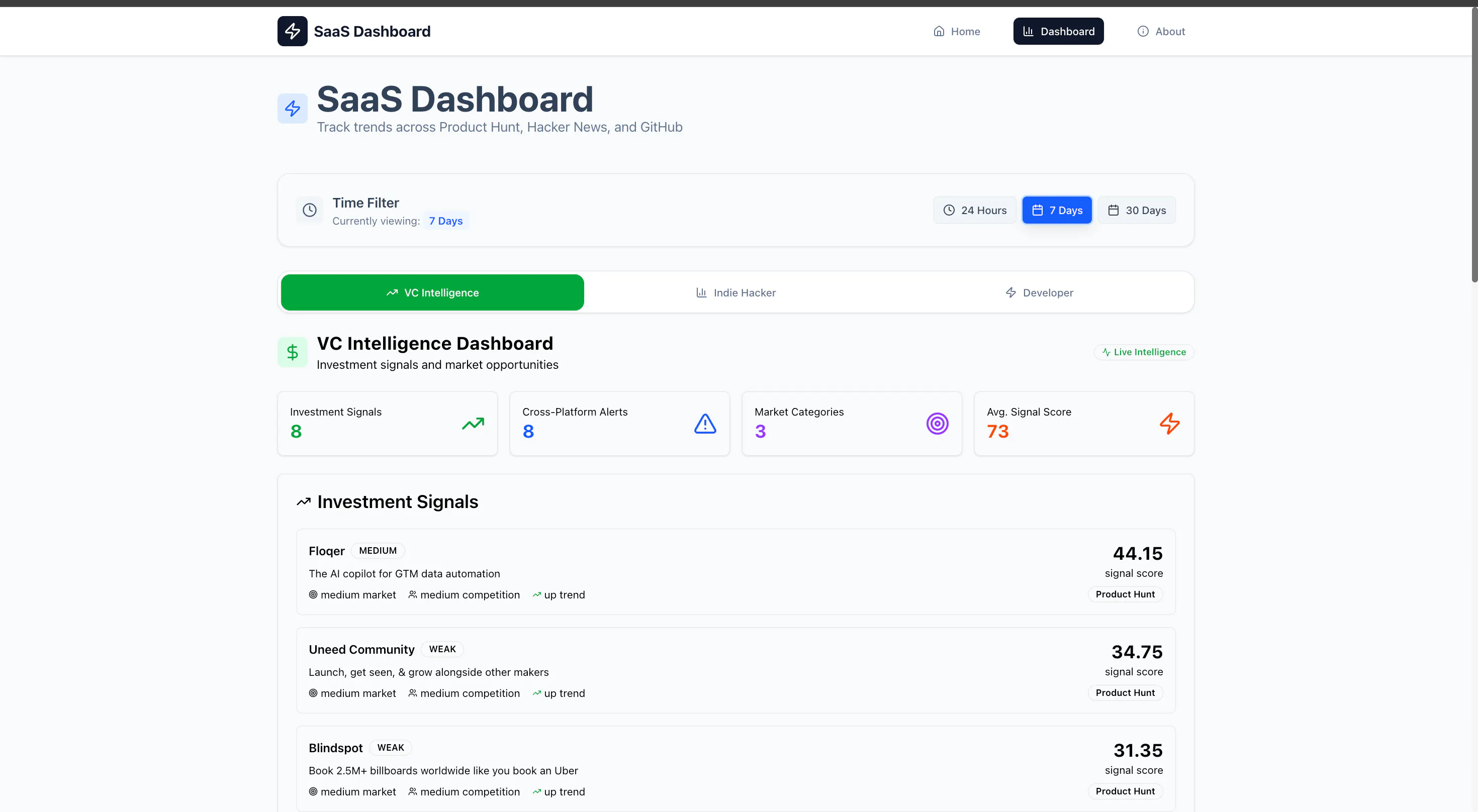Go to the About page
Screen dimensions: 1478x812
(x=1161, y=31)
